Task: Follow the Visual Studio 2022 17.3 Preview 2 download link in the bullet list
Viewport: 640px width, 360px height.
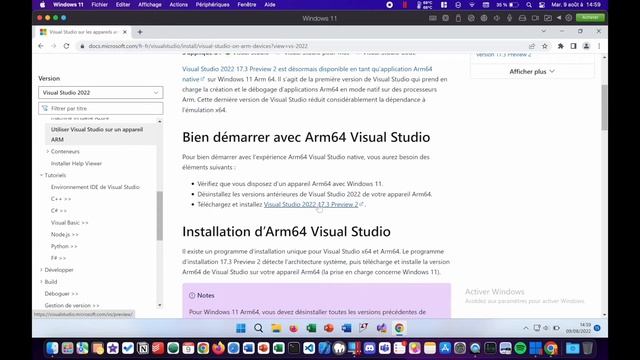Action: tap(311, 204)
